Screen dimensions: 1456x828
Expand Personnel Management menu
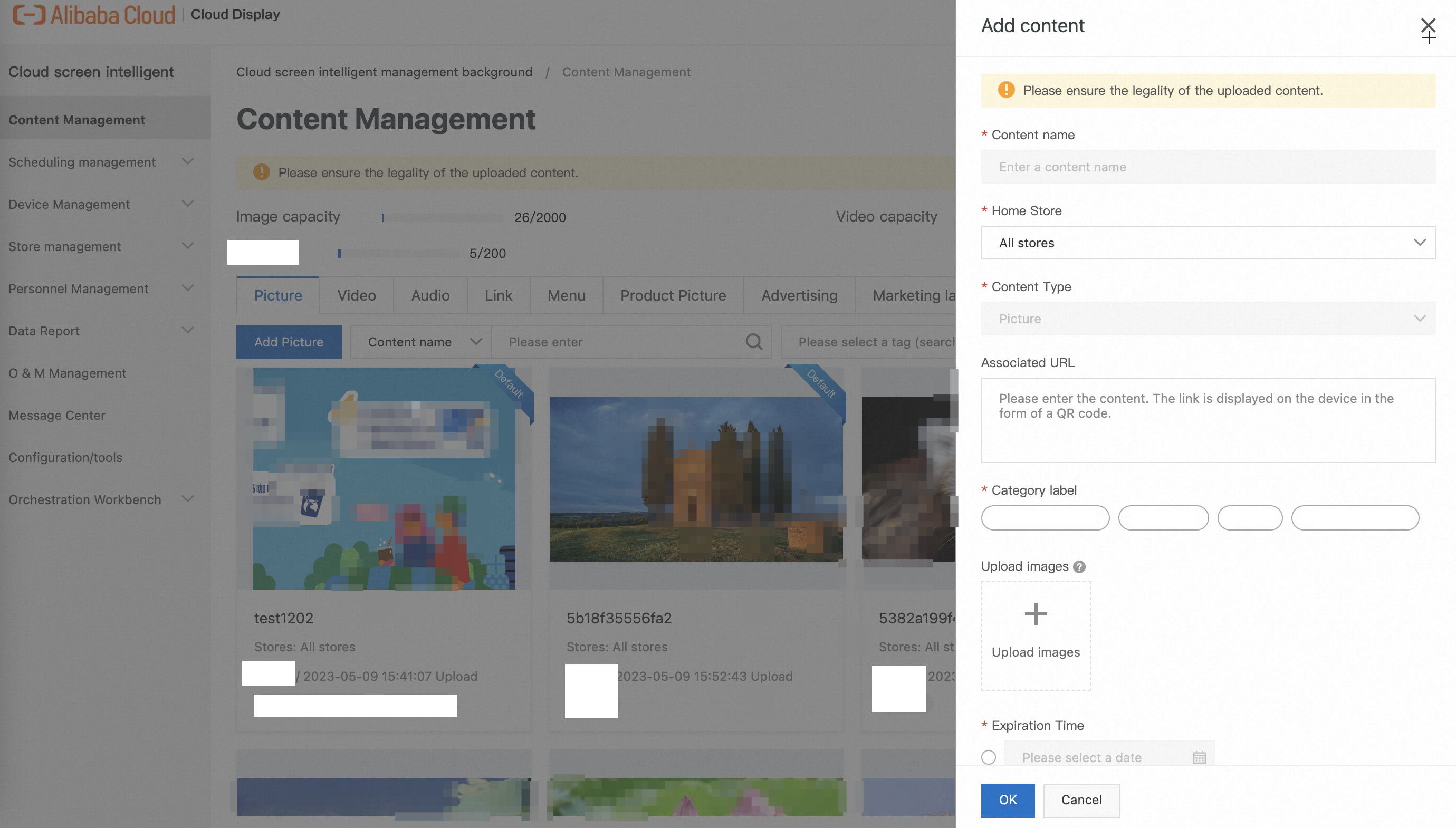[188, 288]
